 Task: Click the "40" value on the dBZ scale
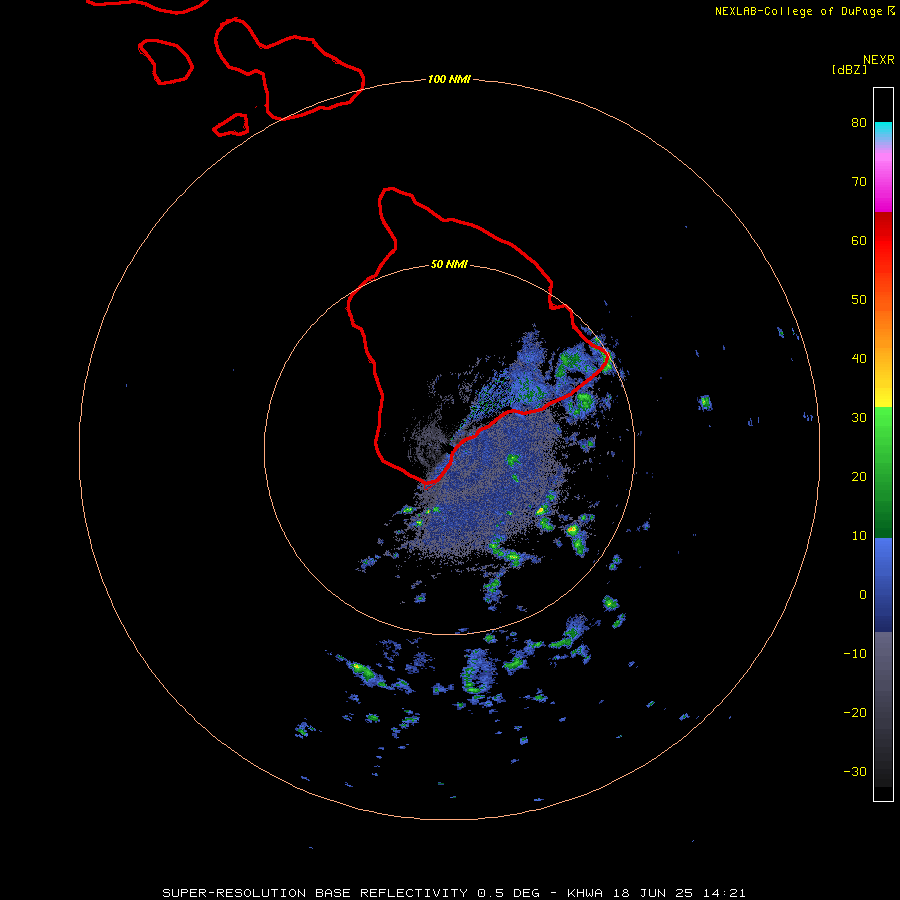click(859, 359)
